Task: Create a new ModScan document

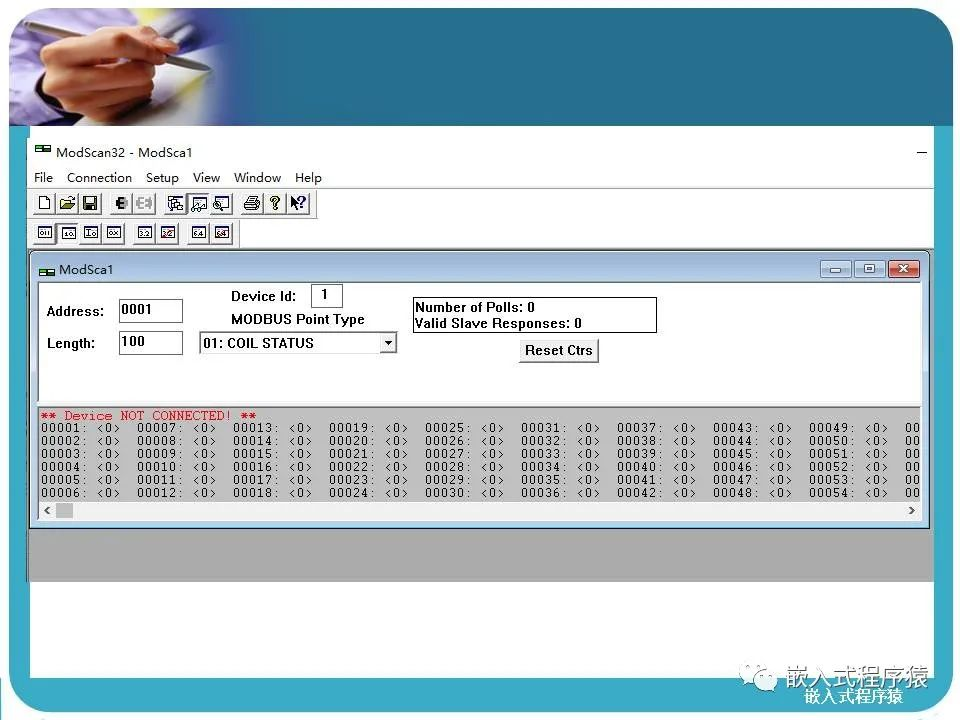Action: [x=45, y=203]
